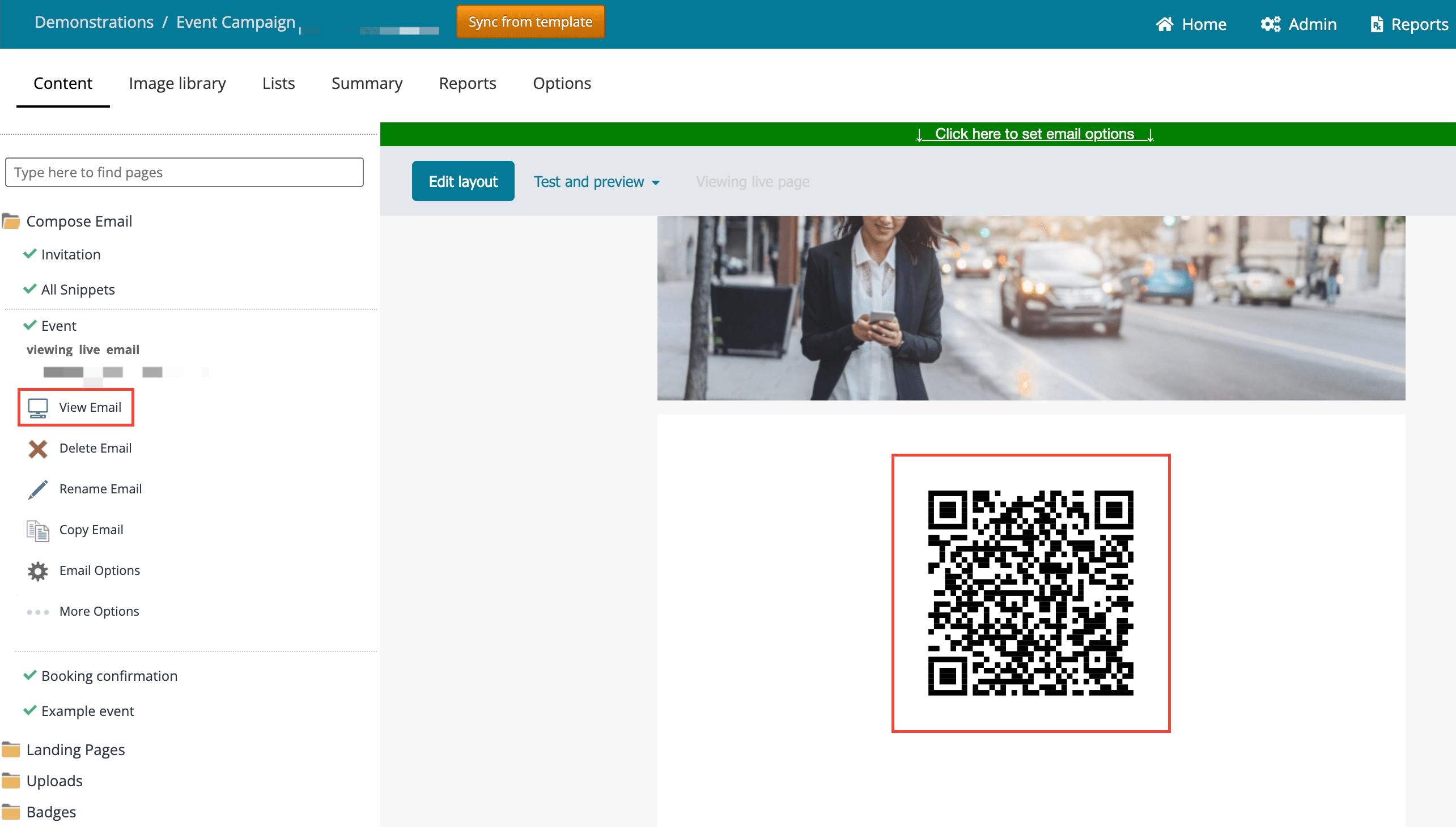The image size is (1456, 827).
Task: Click the Delete Email red X icon
Action: pos(37,449)
